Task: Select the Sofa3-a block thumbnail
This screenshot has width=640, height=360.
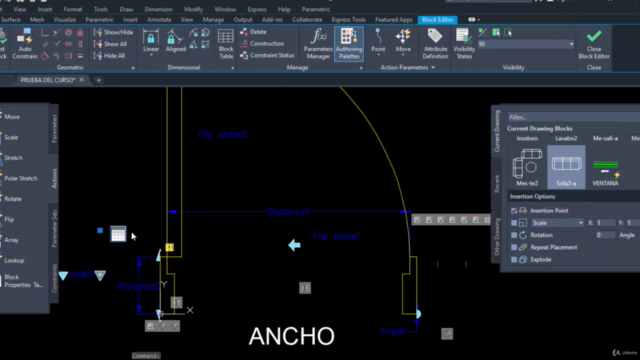Action: coord(566,167)
